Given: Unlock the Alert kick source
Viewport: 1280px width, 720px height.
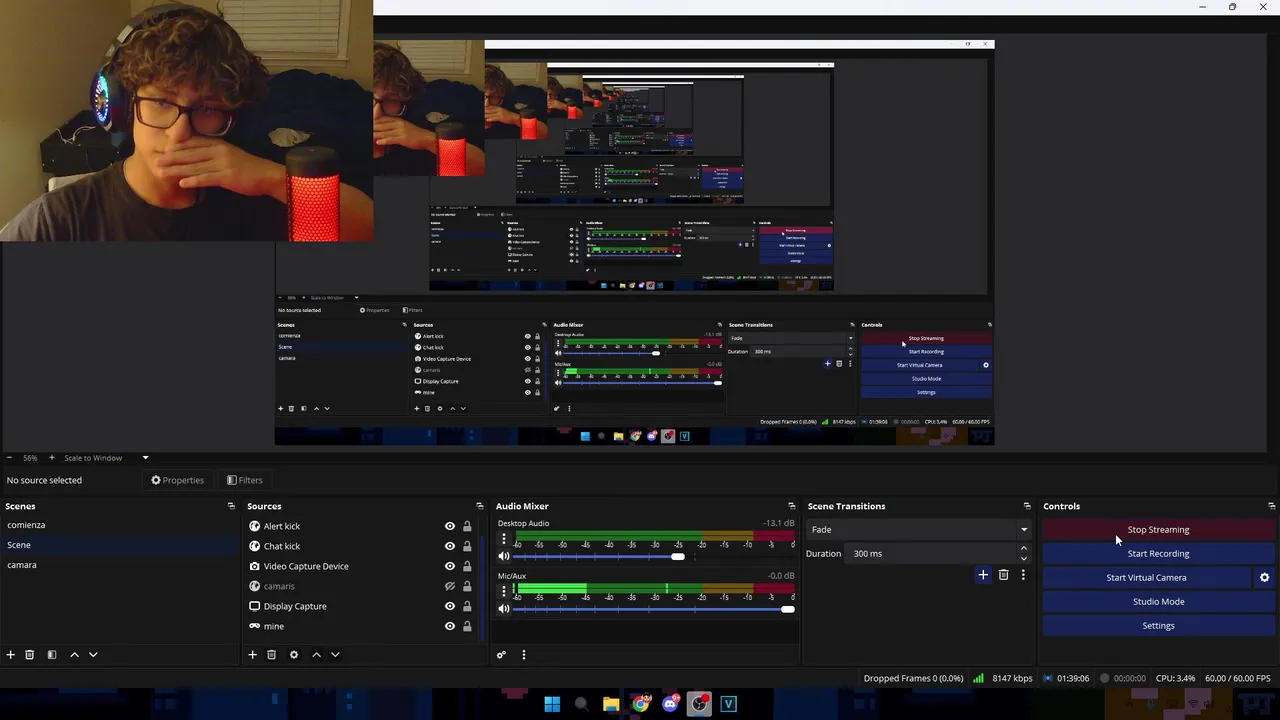Looking at the screenshot, I should [467, 526].
